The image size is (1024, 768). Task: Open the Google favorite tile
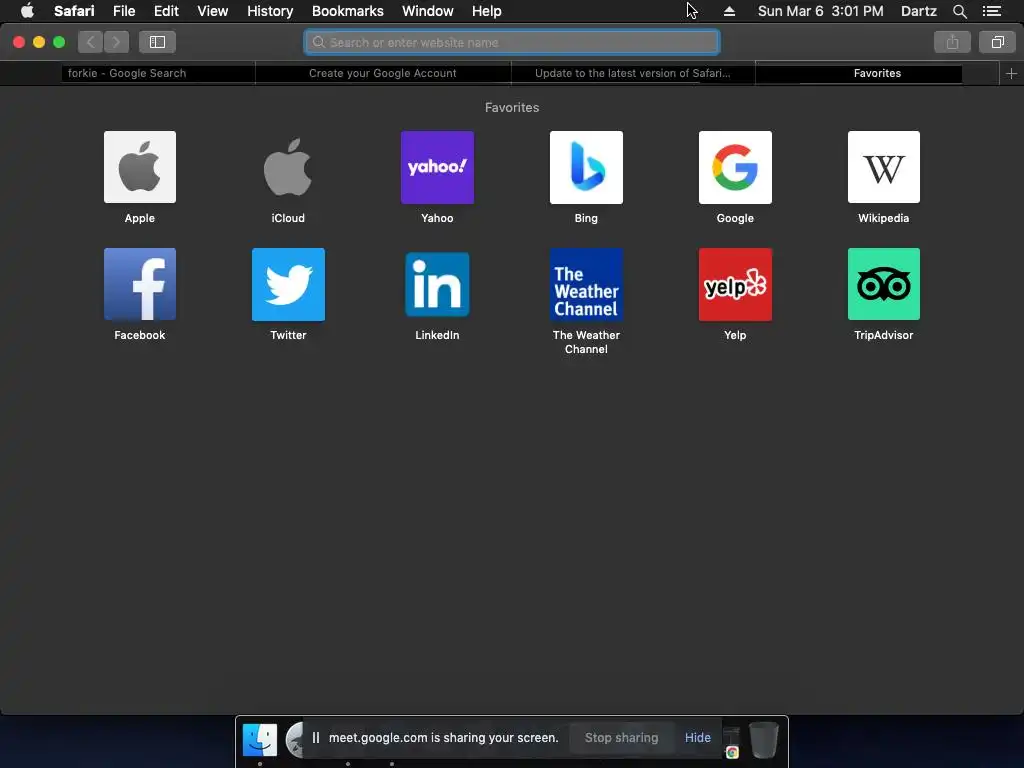pos(735,167)
